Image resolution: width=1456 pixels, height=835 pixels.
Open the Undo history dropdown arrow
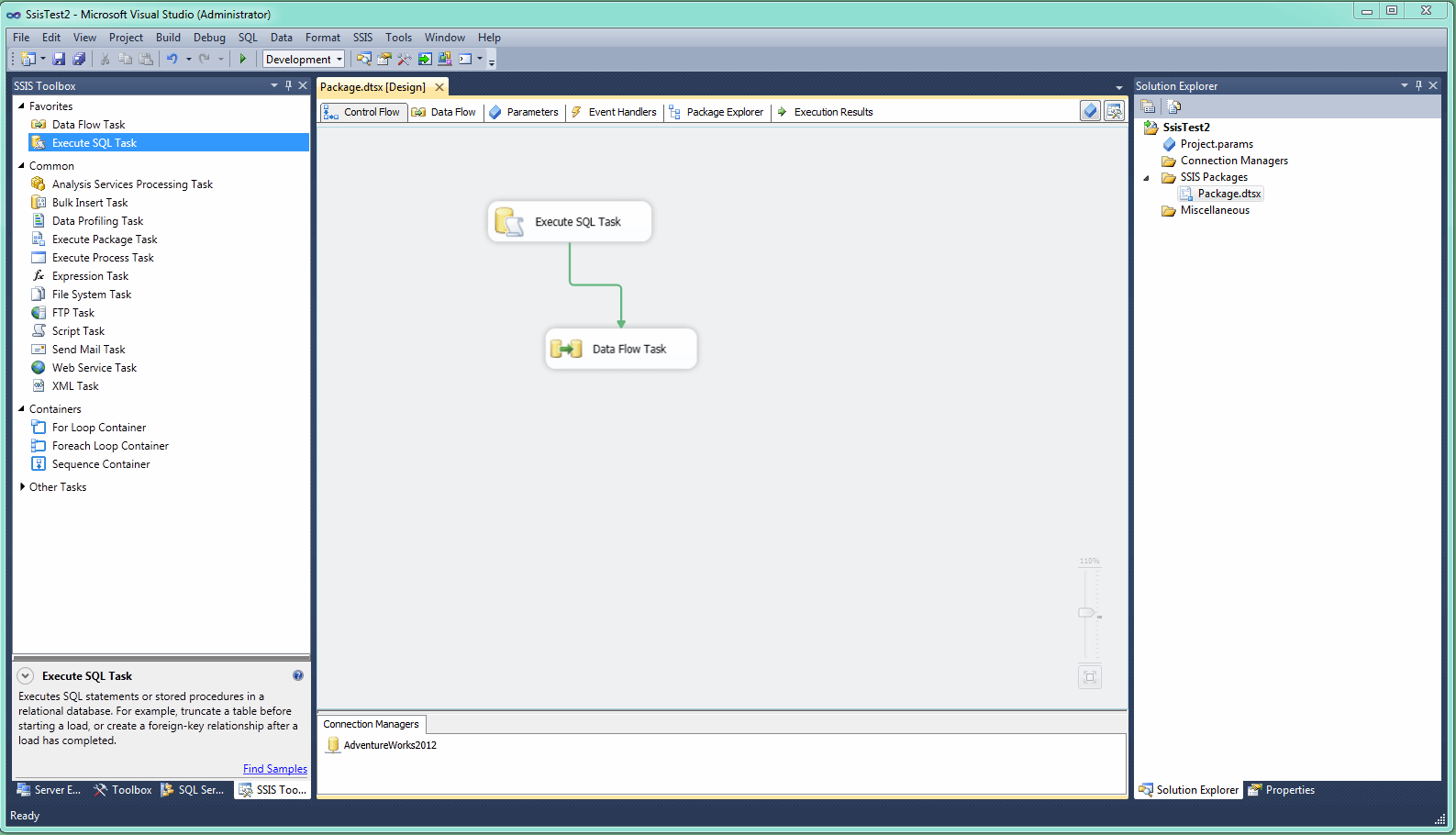(x=189, y=59)
